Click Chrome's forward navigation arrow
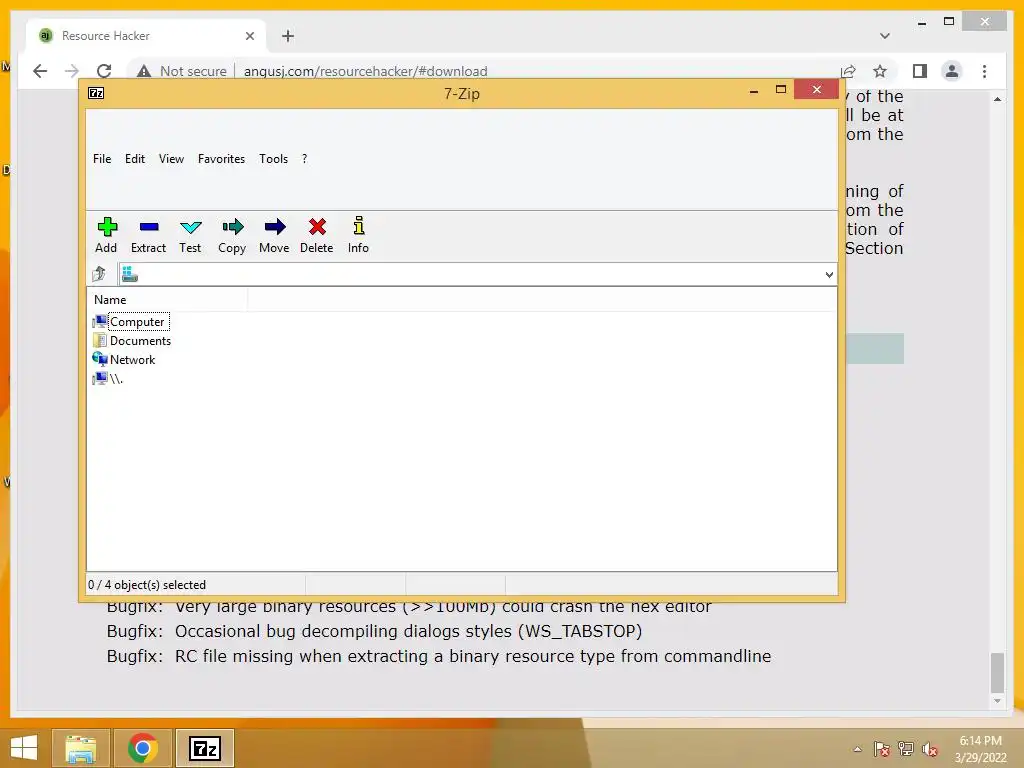Viewport: 1024px width, 768px height. coord(72,71)
